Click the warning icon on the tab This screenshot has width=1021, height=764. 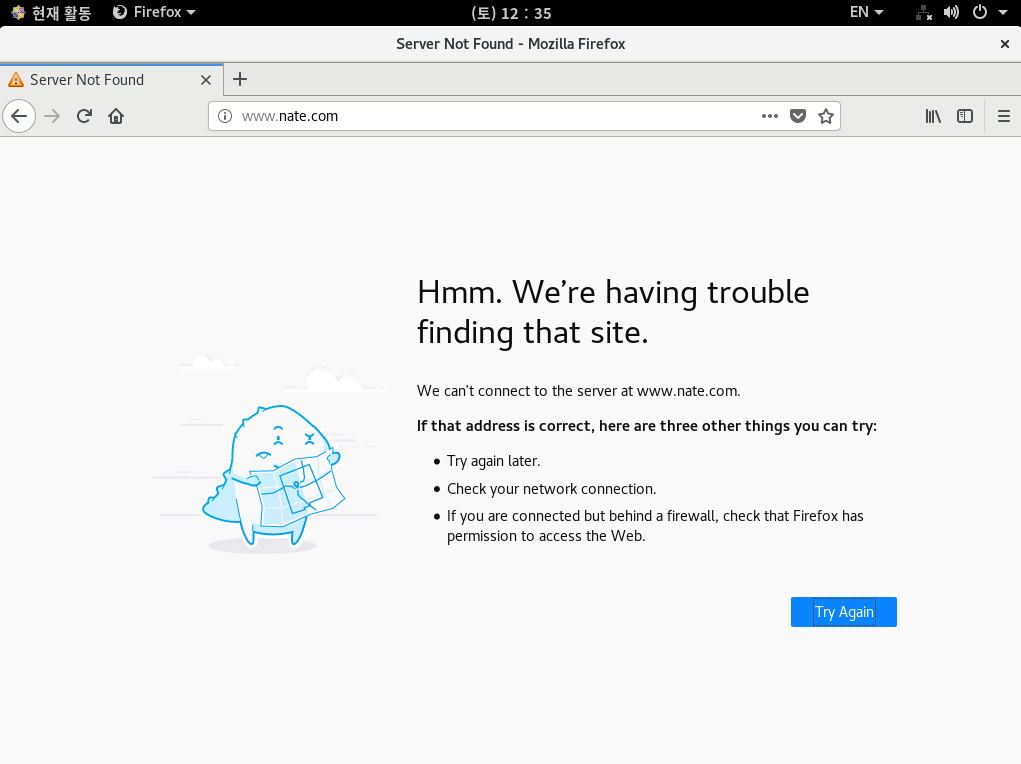pos(16,80)
